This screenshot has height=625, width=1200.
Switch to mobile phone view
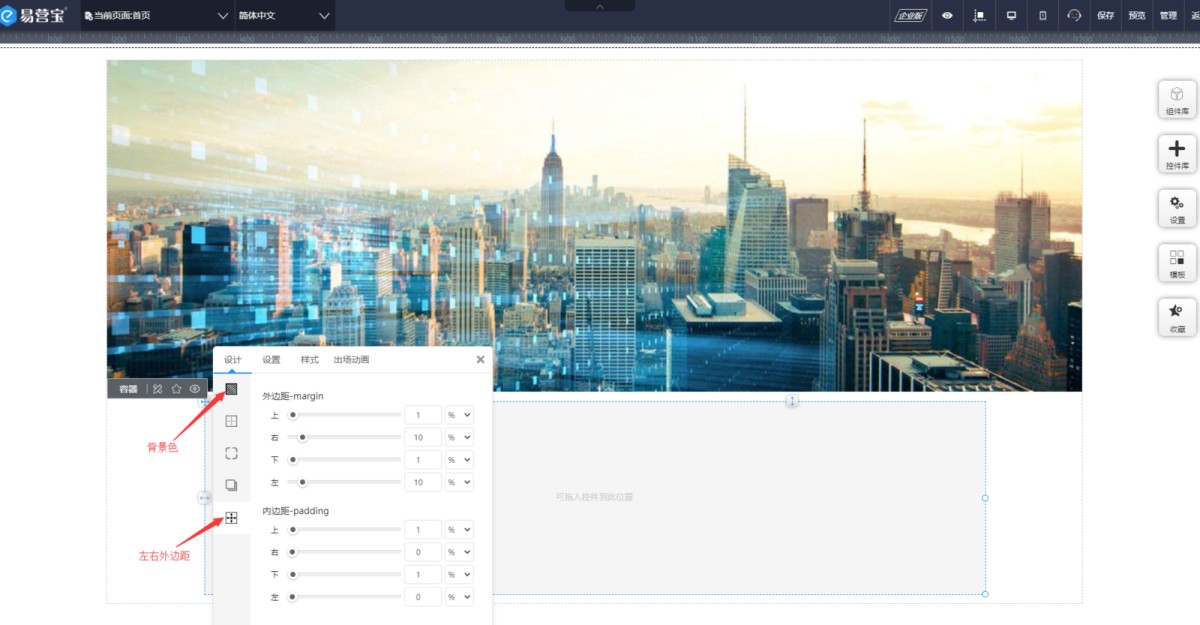pyautogui.click(x=1043, y=15)
